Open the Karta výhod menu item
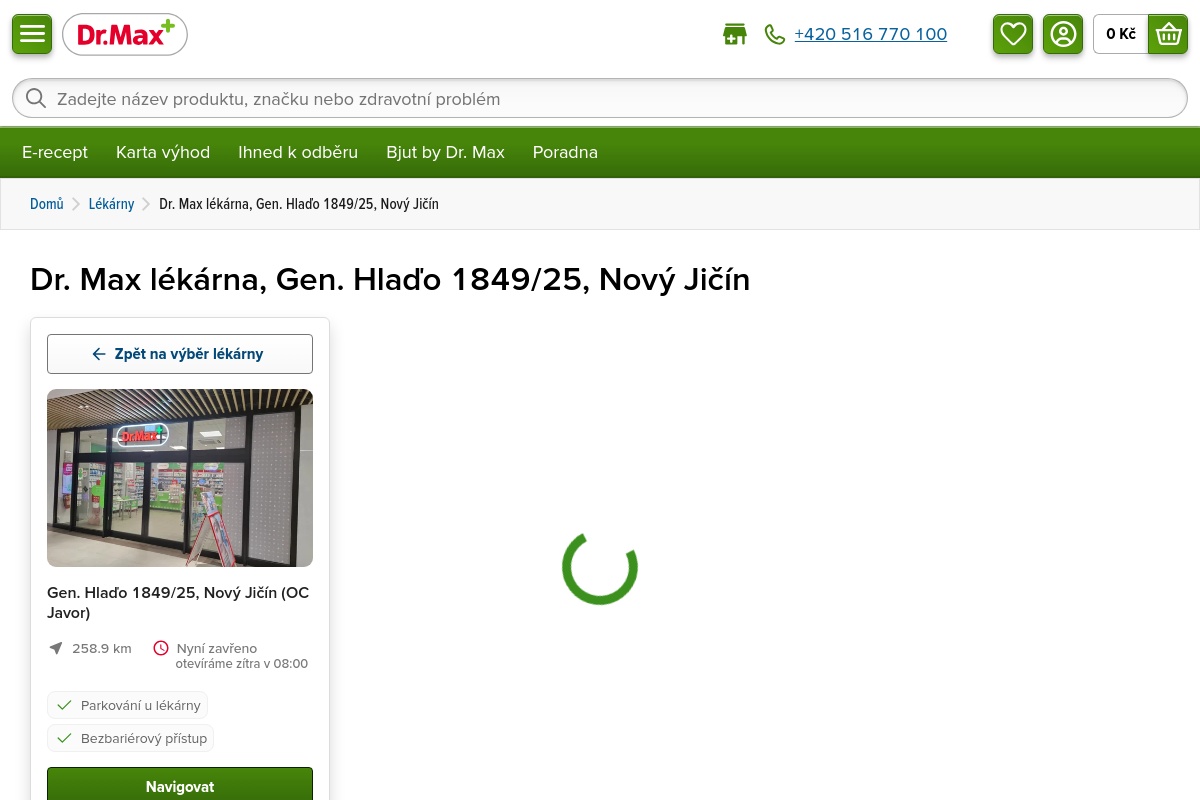Viewport: 1200px width, 800px height. point(163,152)
